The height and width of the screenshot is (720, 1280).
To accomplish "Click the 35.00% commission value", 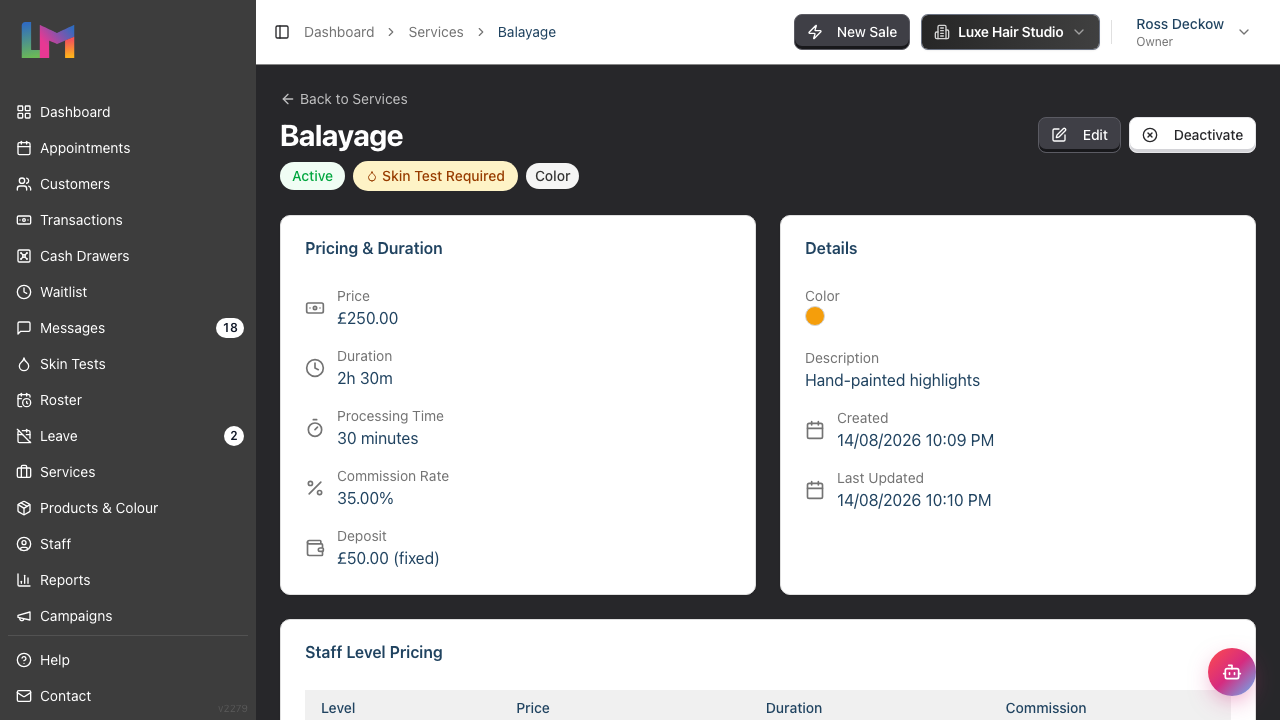I will (x=365, y=498).
